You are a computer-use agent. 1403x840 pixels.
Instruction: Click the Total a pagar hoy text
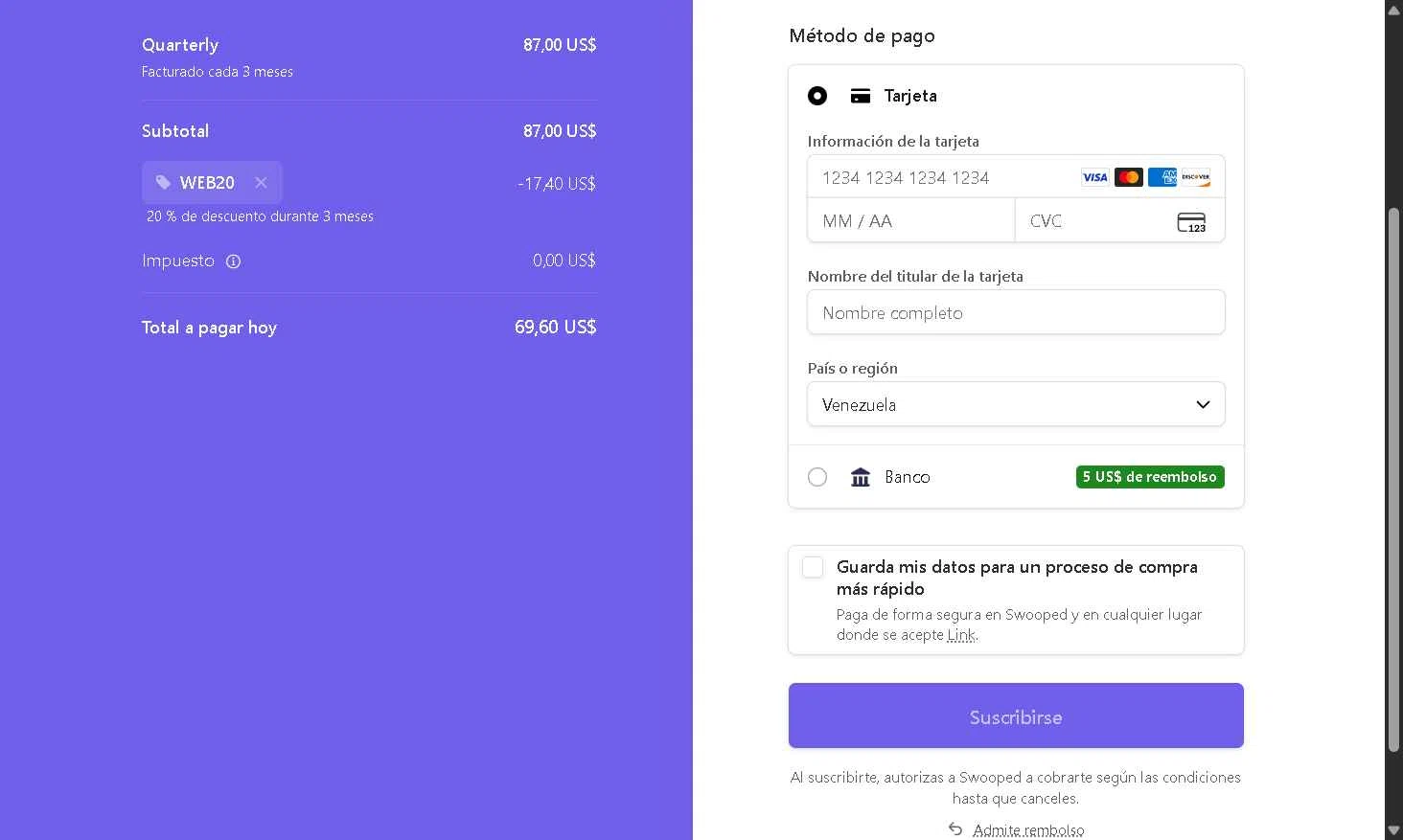click(209, 328)
